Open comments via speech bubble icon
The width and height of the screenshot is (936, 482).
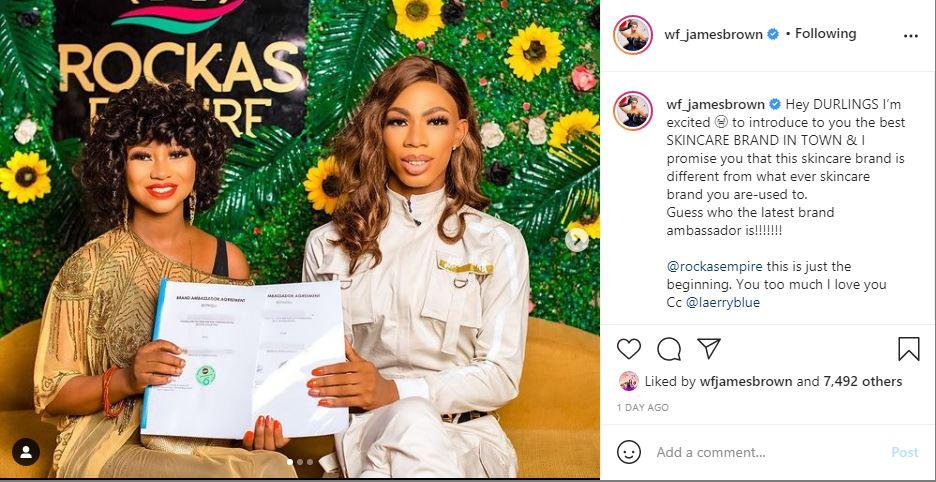pyautogui.click(x=669, y=349)
